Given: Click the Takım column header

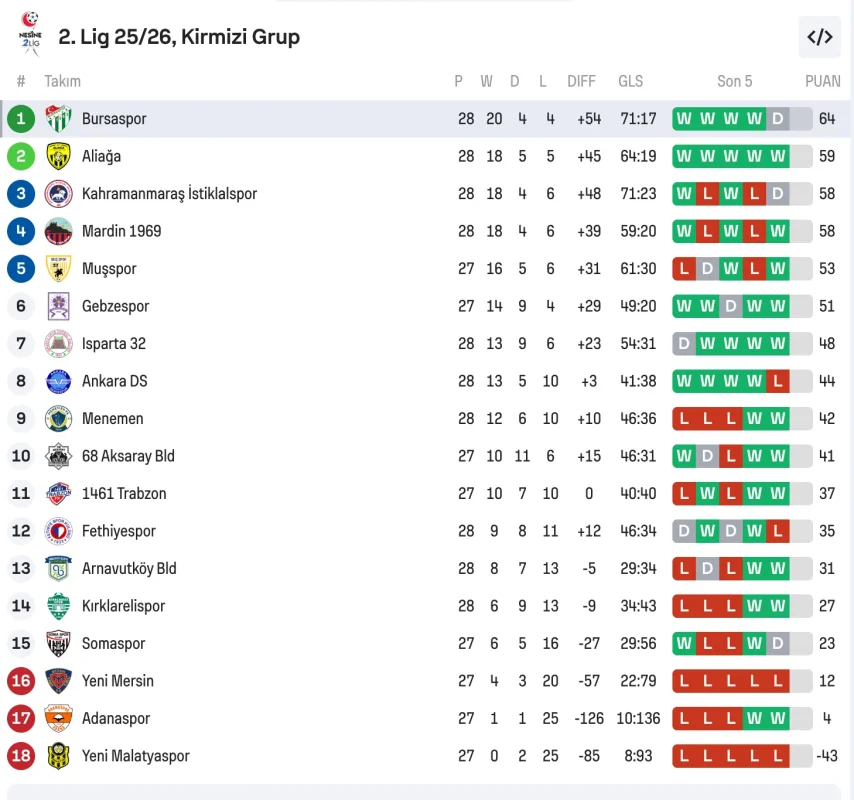Looking at the screenshot, I should [62, 81].
